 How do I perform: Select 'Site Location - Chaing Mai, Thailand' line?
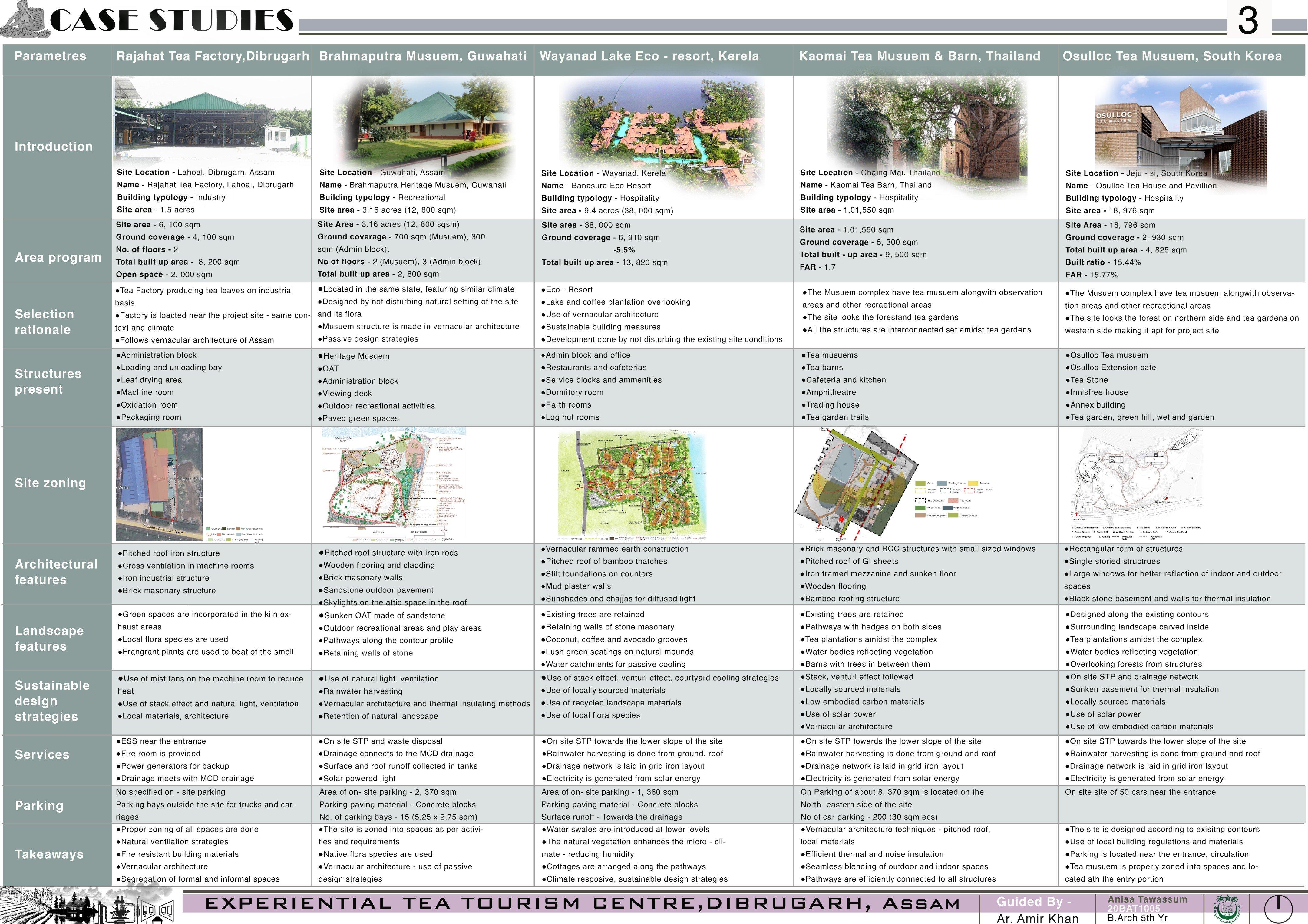[x=870, y=173]
